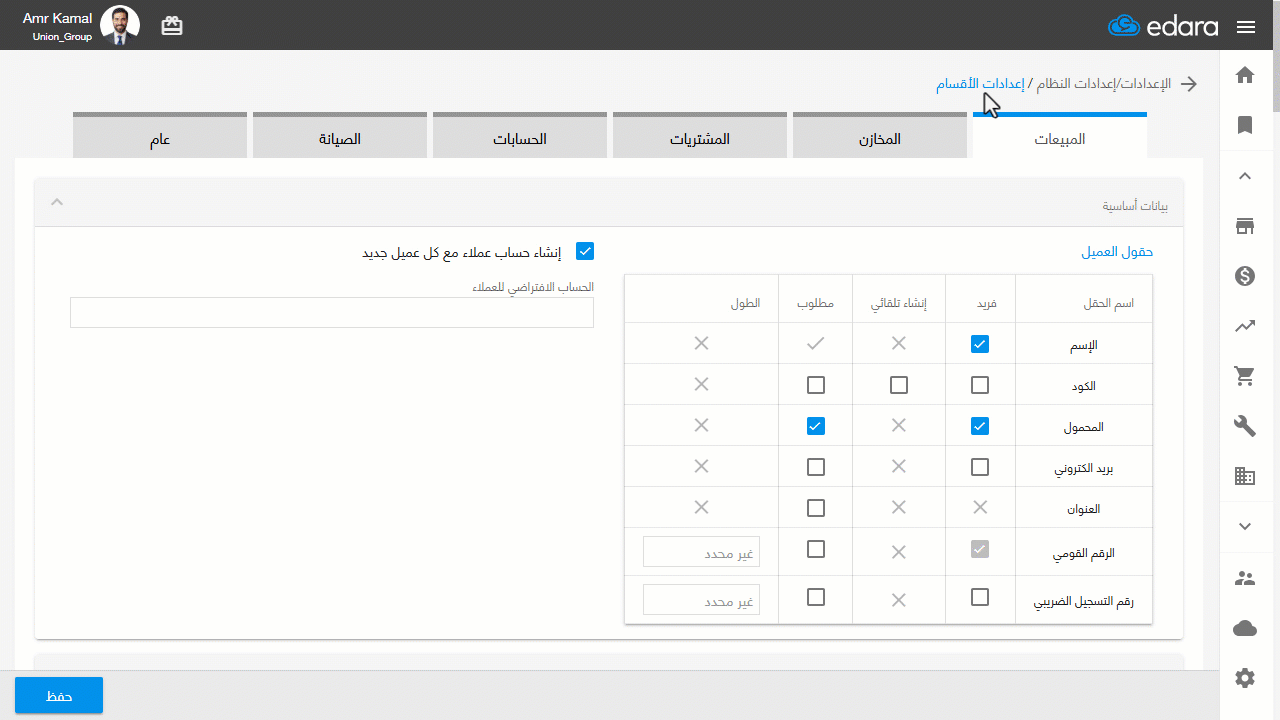Image resolution: width=1280 pixels, height=720 pixels.
Task: Click the breadcrumb back arrow
Action: pos(1189,84)
